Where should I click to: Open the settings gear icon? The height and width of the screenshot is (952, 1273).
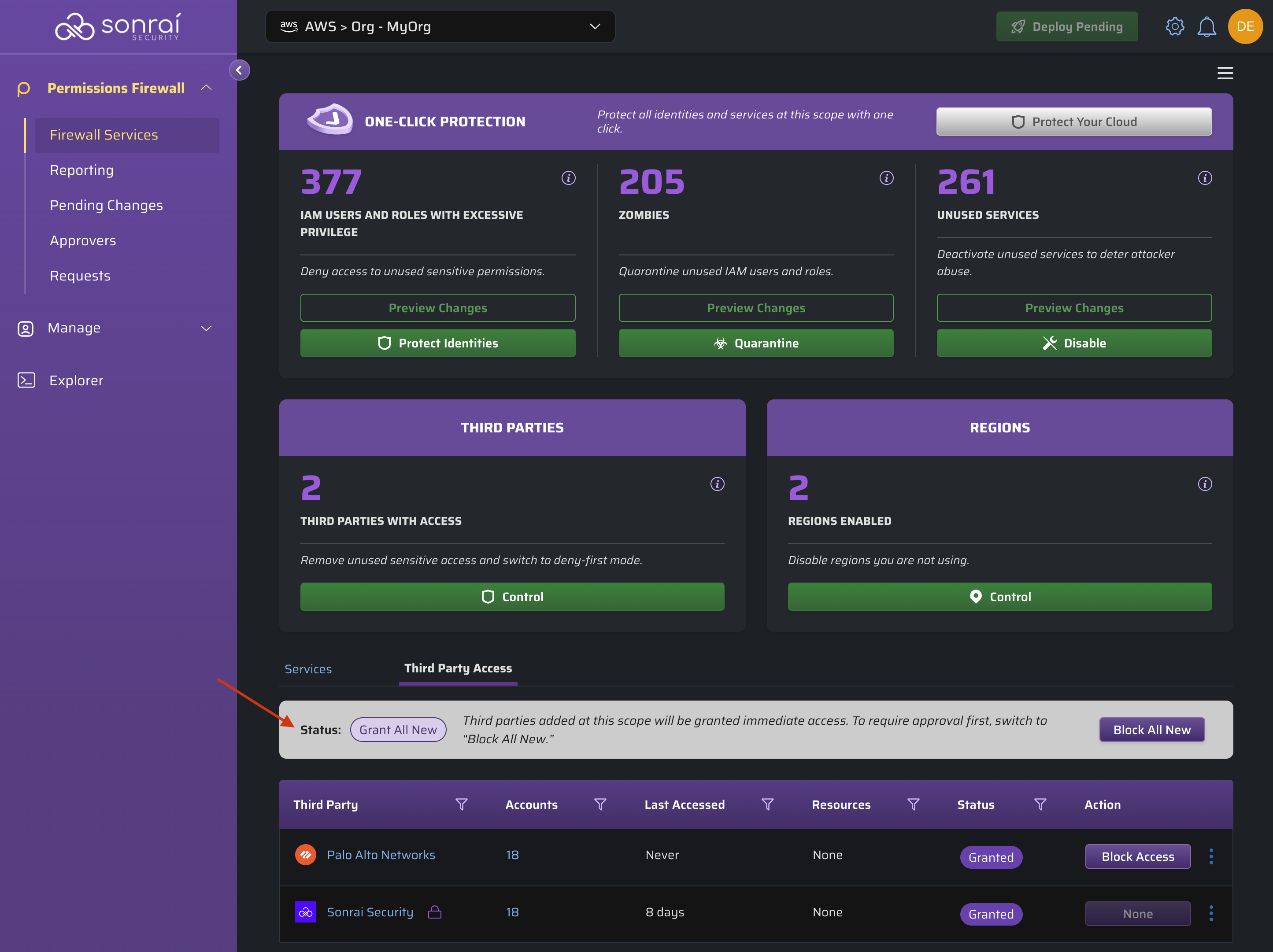pos(1175,26)
